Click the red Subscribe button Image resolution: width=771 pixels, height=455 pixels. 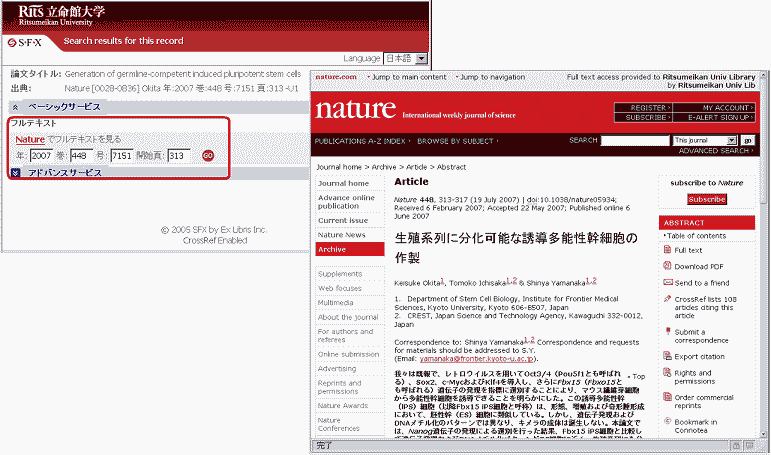point(707,199)
